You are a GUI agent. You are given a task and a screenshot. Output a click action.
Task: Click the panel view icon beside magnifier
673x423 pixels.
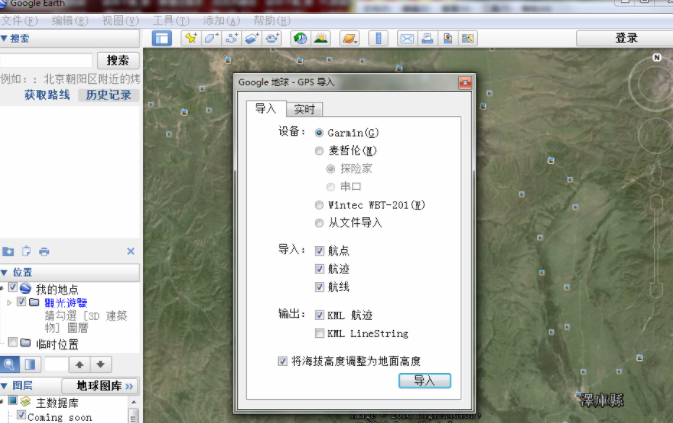[x=30, y=365]
